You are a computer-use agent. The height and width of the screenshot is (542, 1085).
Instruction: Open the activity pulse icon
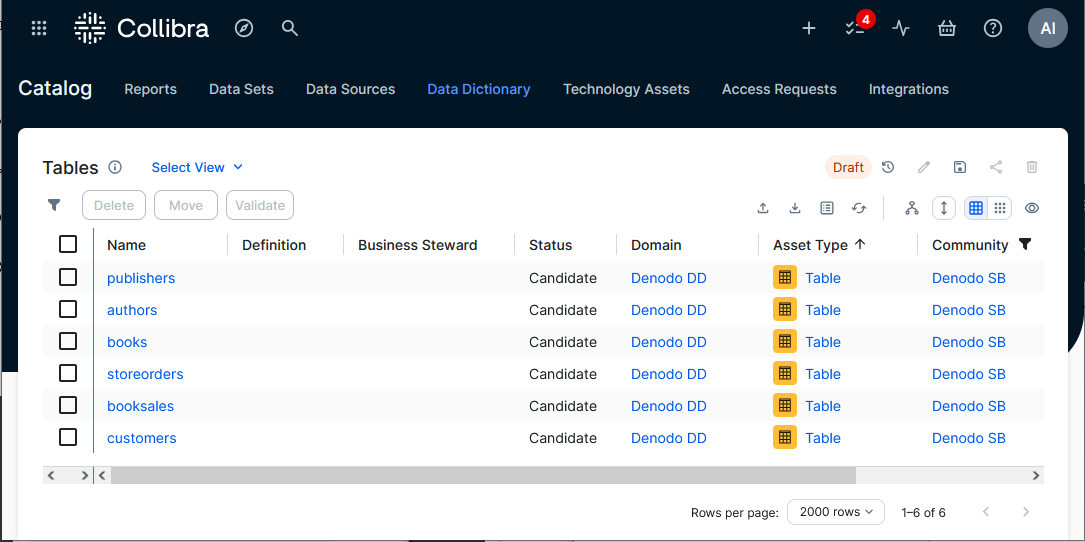click(x=900, y=28)
